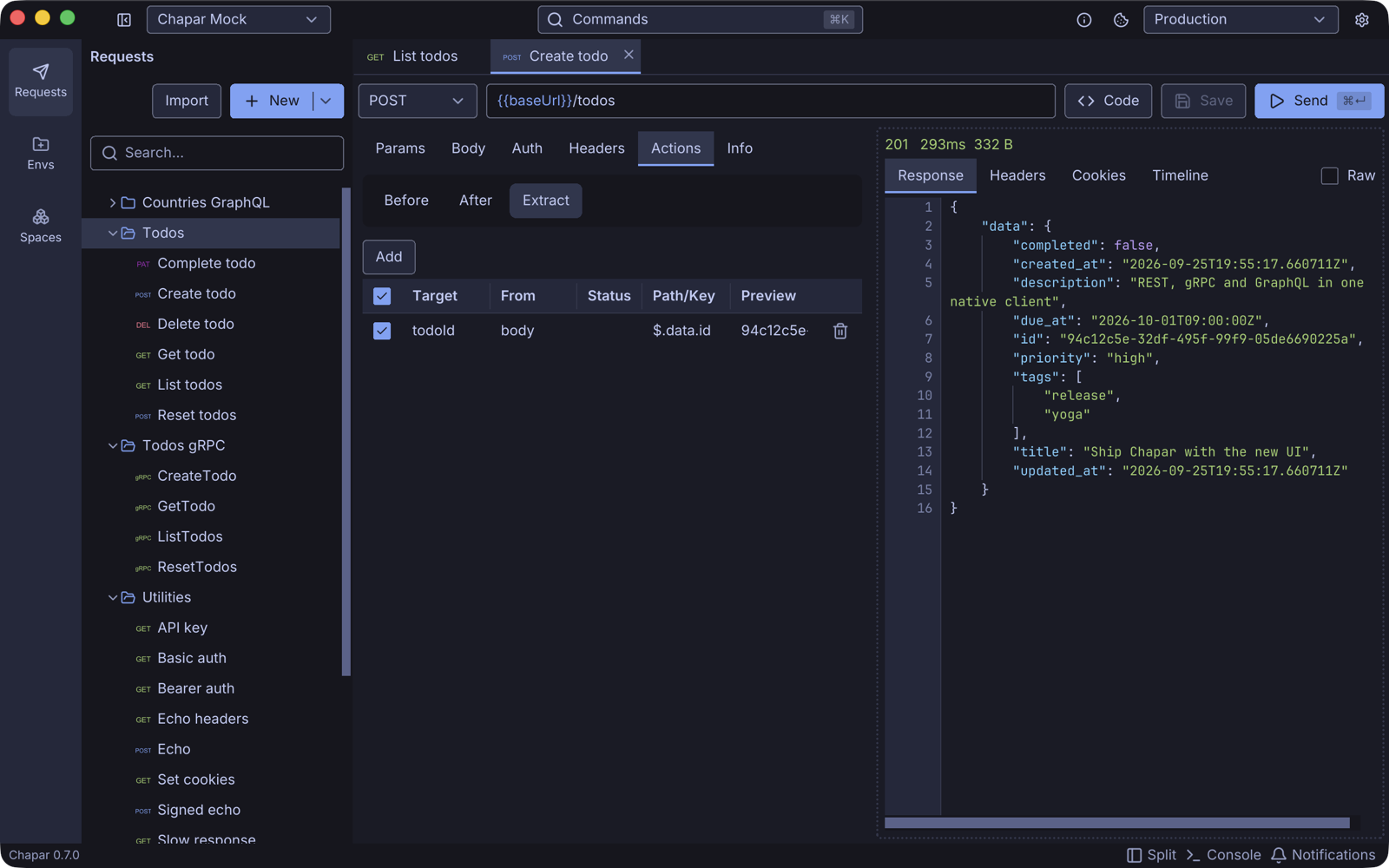Open the Echo headers request
Image resolution: width=1389 pixels, height=868 pixels.
pyautogui.click(x=210, y=719)
